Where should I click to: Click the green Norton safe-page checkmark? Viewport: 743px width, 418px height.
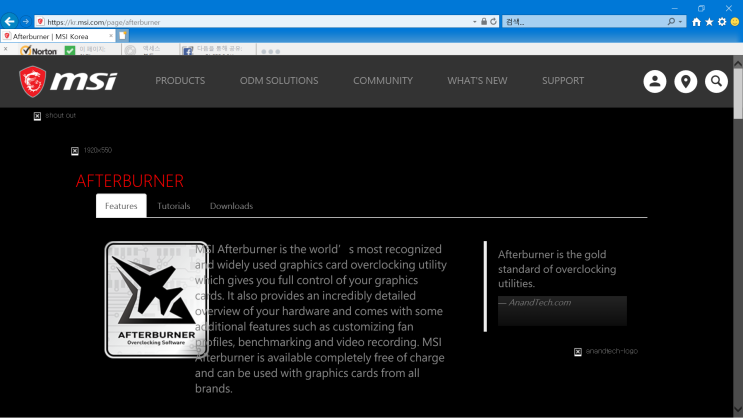point(70,50)
